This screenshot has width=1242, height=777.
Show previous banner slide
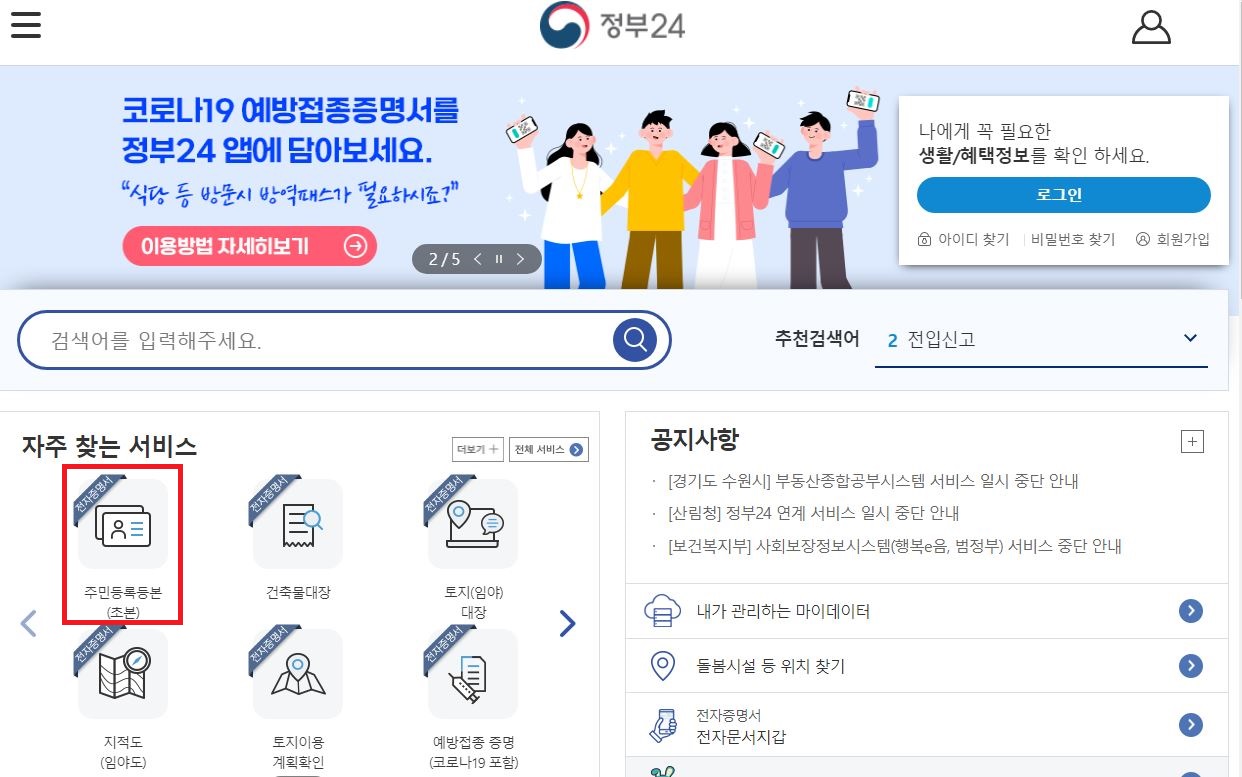(x=478, y=259)
